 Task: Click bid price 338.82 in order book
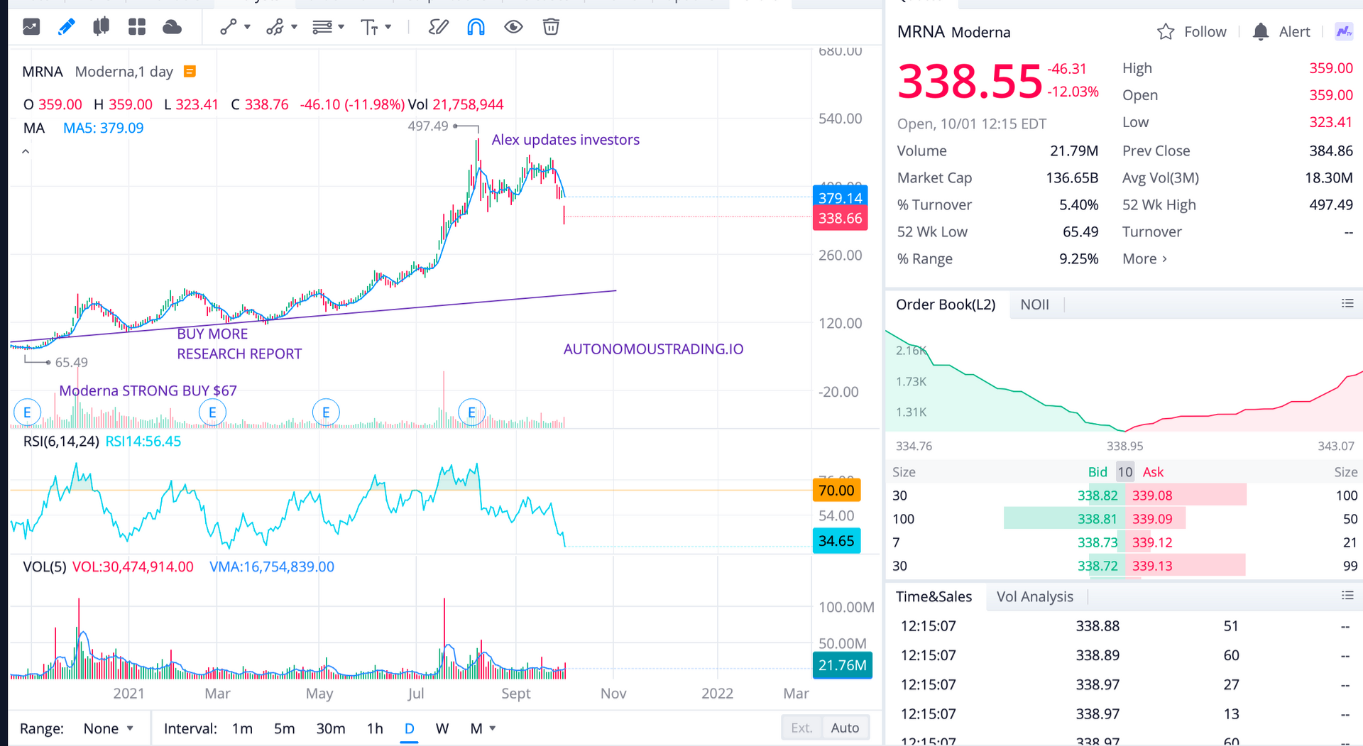point(1097,495)
